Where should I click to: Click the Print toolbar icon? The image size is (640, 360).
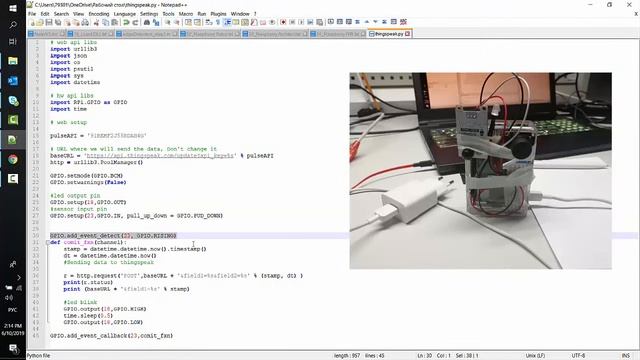pos(84,22)
